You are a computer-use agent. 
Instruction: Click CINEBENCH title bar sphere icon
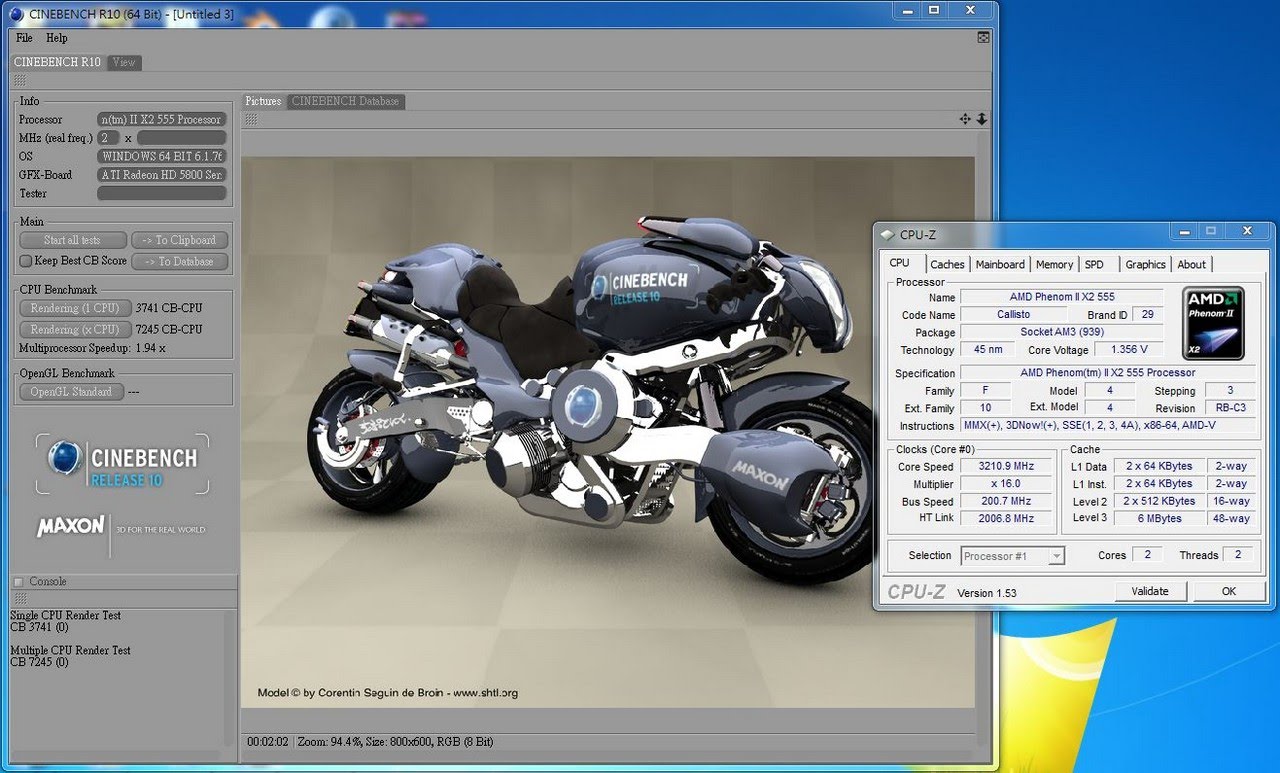pos(16,12)
